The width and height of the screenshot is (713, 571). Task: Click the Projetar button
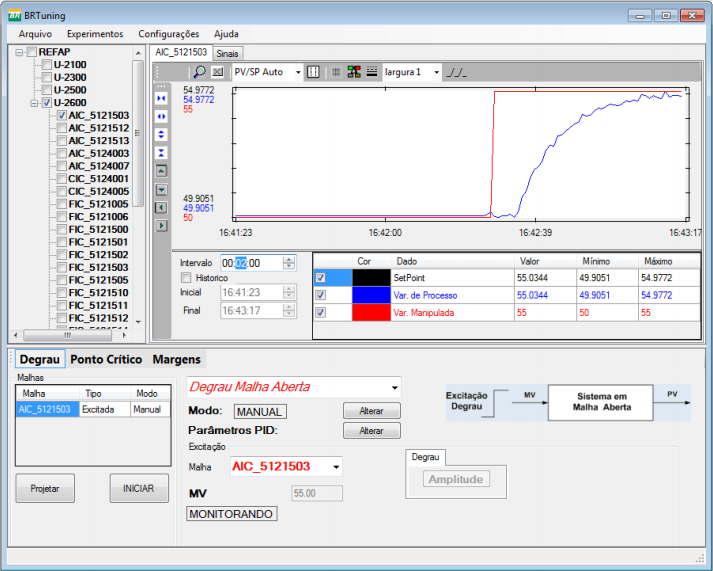pyautogui.click(x=45, y=489)
